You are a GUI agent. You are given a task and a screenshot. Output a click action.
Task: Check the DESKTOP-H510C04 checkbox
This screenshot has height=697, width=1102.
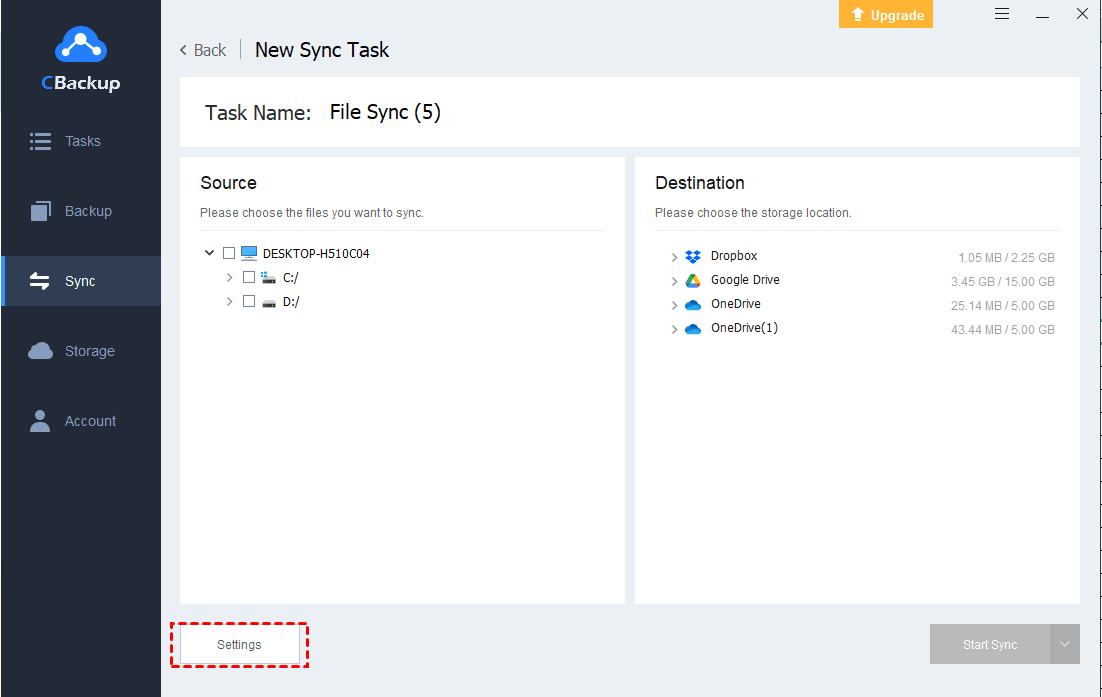(x=229, y=254)
